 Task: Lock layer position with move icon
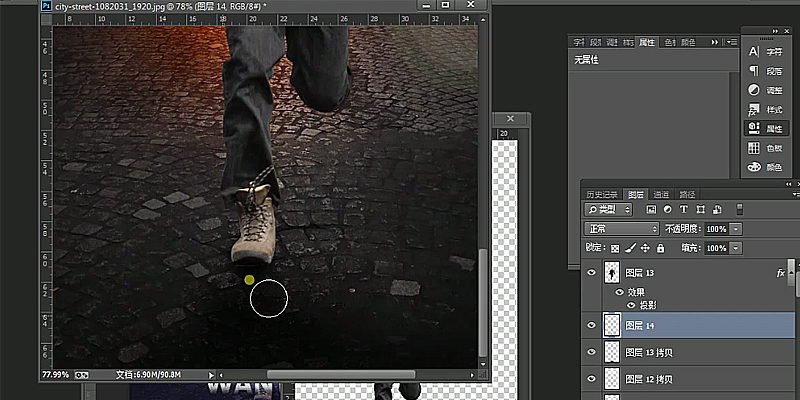[645, 248]
